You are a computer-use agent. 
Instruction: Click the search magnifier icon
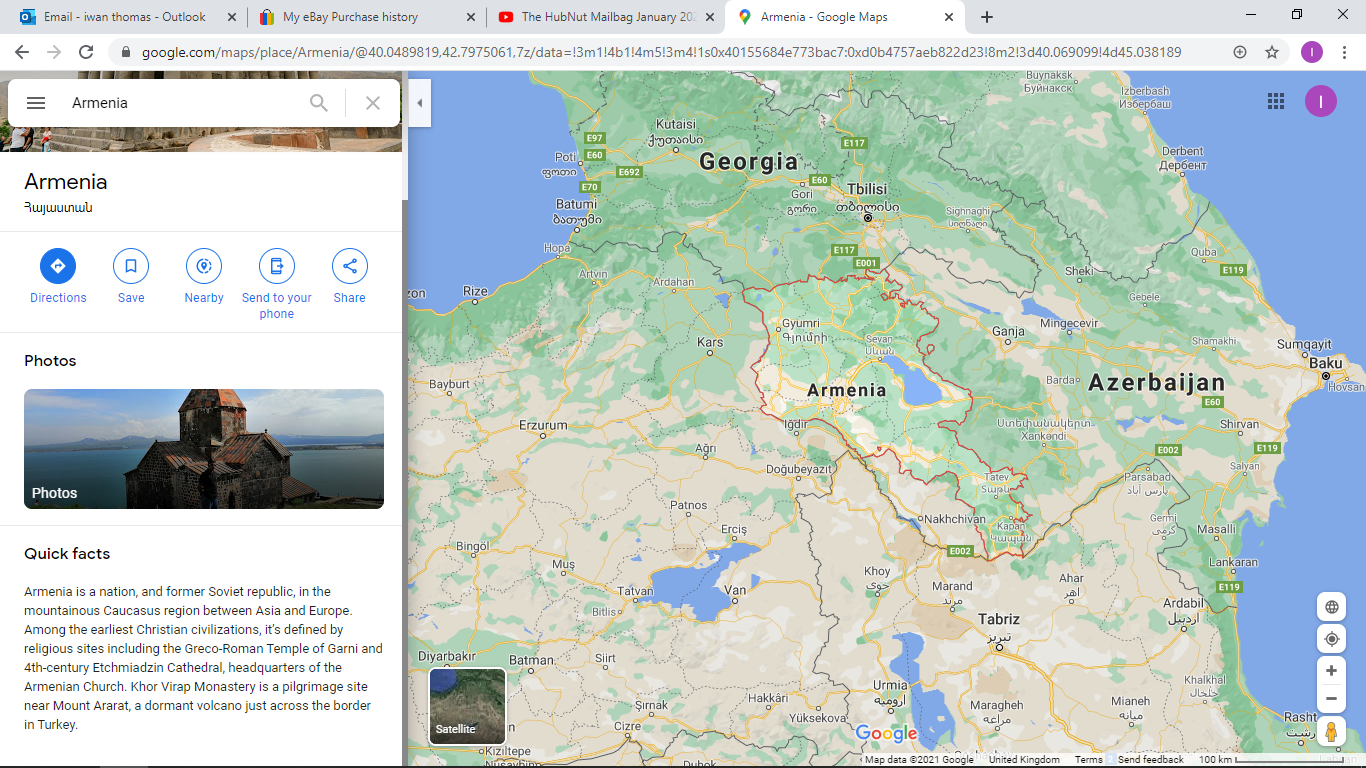click(319, 103)
